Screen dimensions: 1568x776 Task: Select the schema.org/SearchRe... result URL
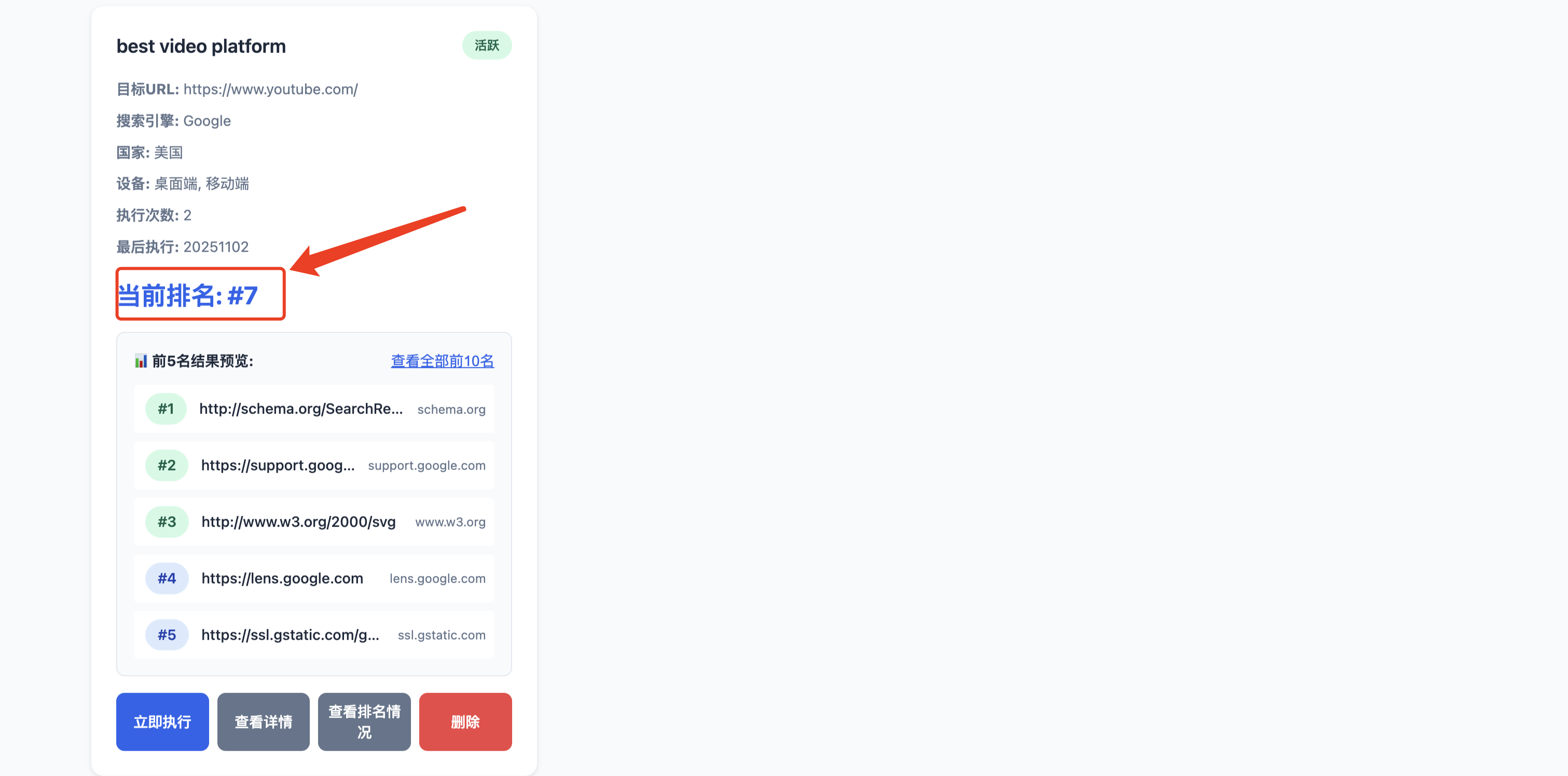[x=301, y=409]
